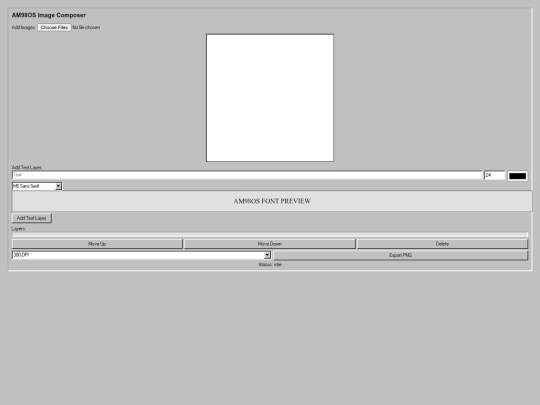Screen dimensions: 540x405
Task: Click the Move Up button
Action: (x=97, y=244)
